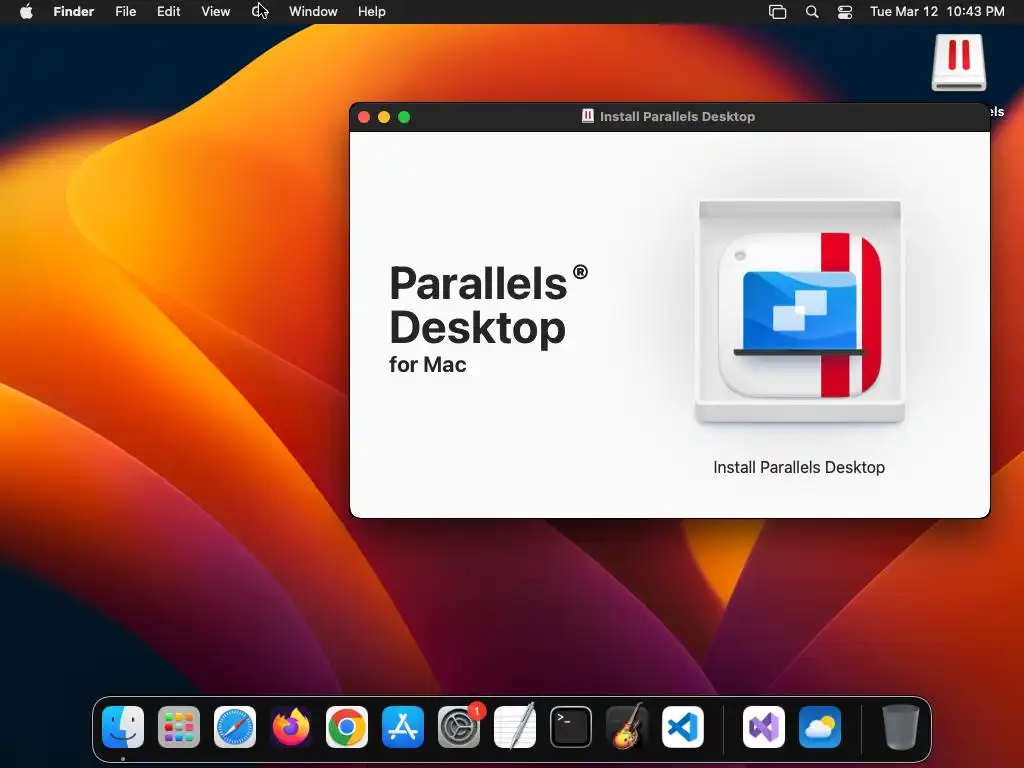Open the Install Parallels Desktop installer icon
This screenshot has height=768, width=1024.
click(x=799, y=312)
